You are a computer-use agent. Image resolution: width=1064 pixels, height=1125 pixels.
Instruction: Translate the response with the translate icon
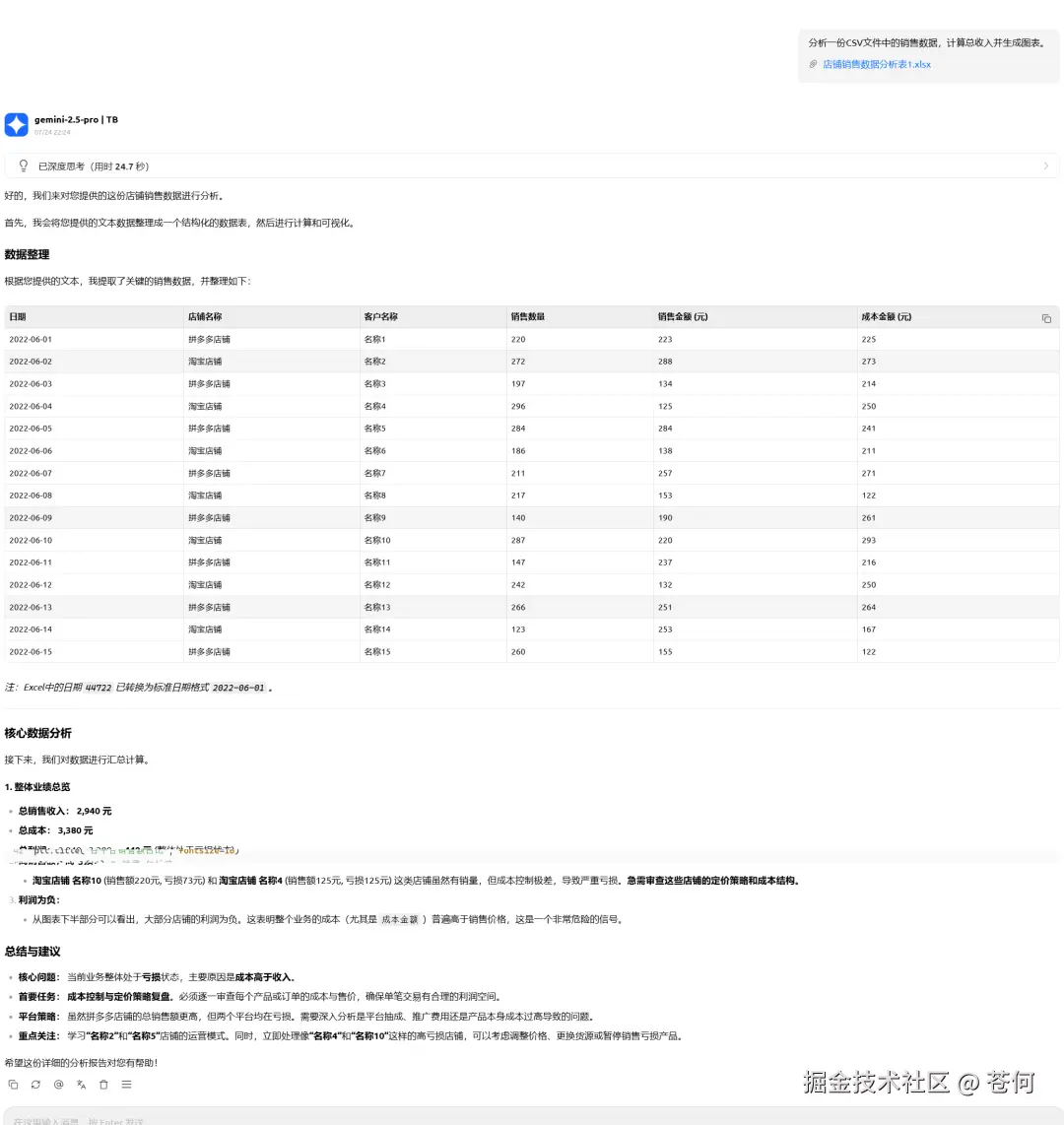coord(81,1084)
